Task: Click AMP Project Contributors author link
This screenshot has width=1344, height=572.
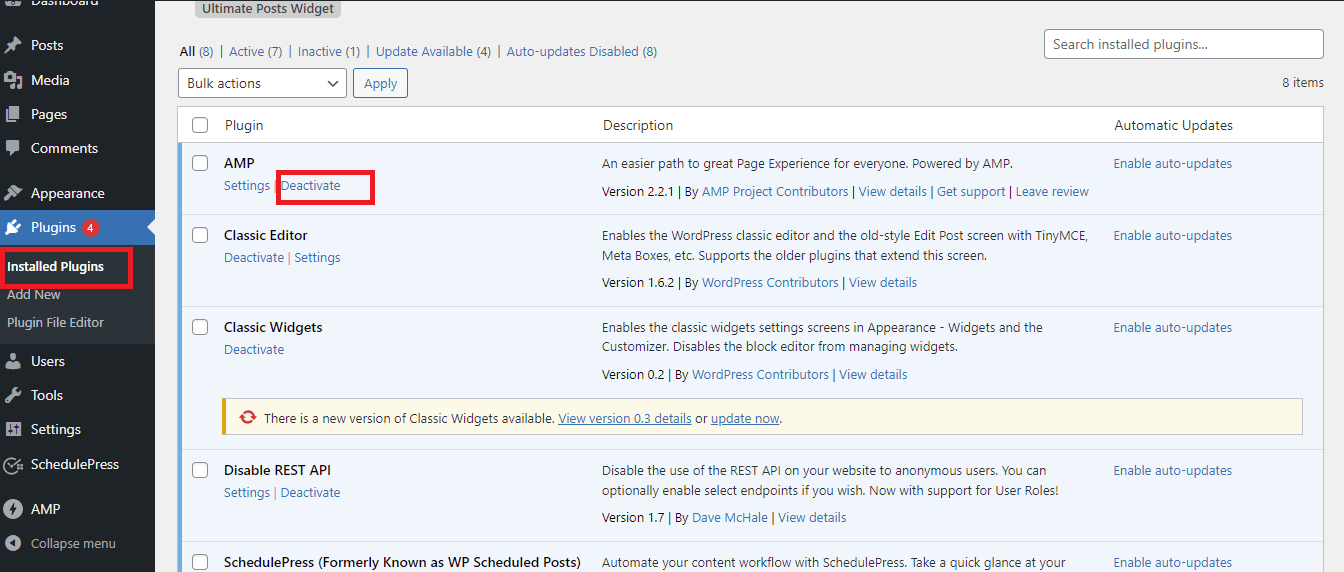Action: (x=775, y=192)
